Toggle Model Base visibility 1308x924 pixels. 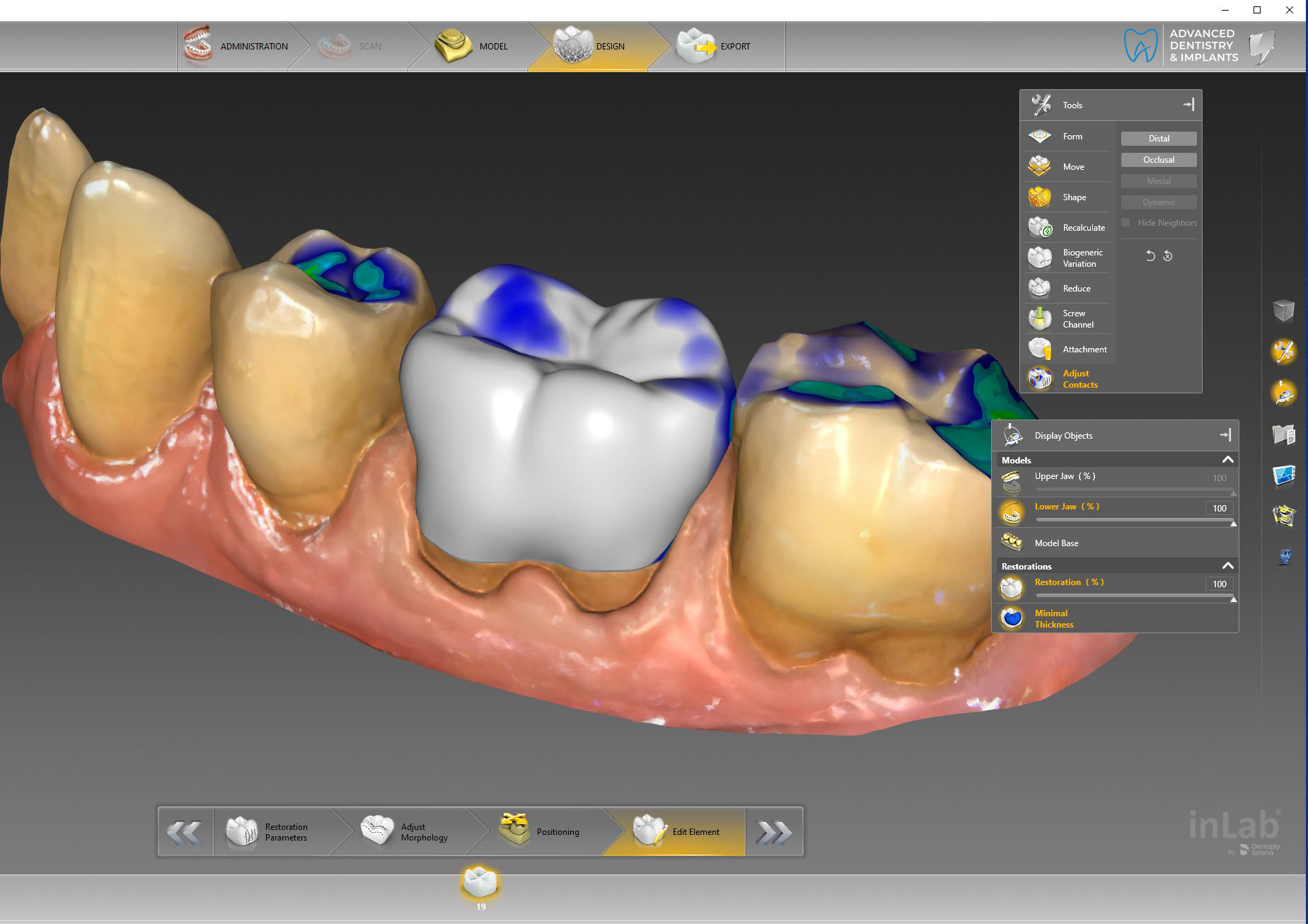pyautogui.click(x=1012, y=543)
